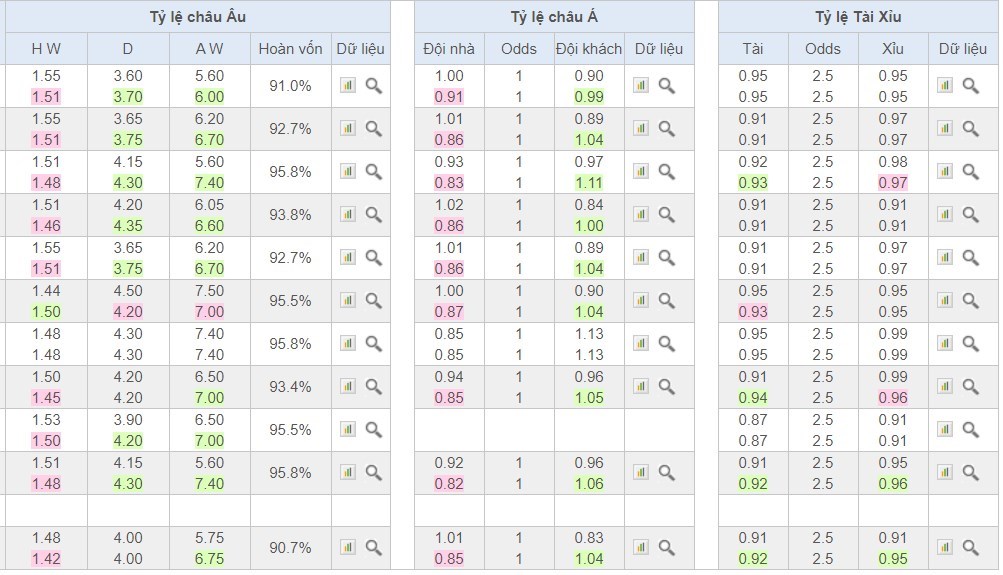This screenshot has width=1003, height=575.
Task: Click the 'H W' column header
Action: point(46,49)
